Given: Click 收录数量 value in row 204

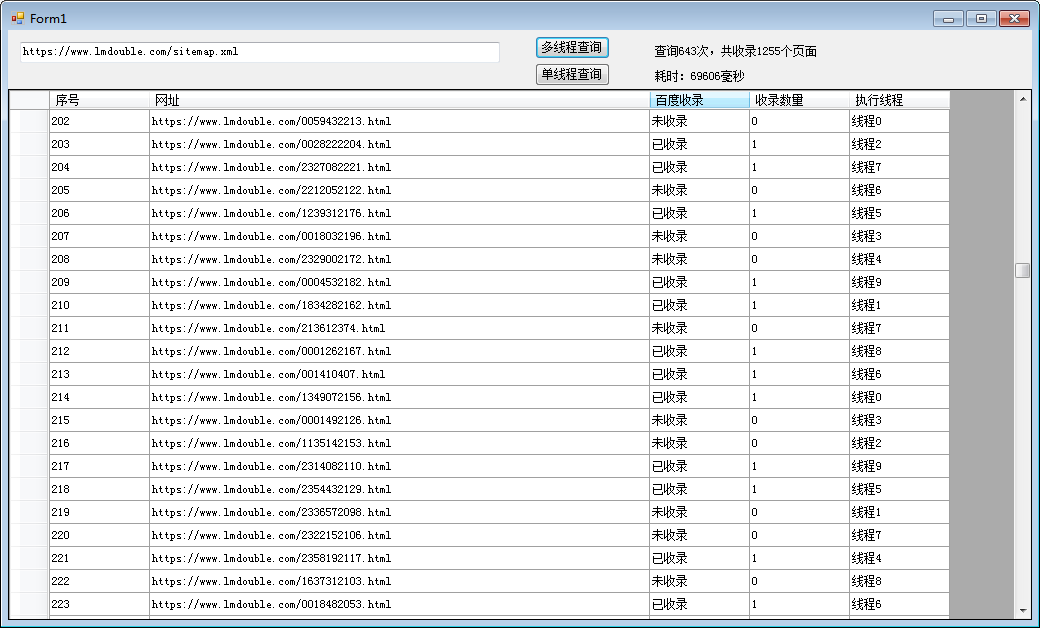Looking at the screenshot, I should point(799,167).
